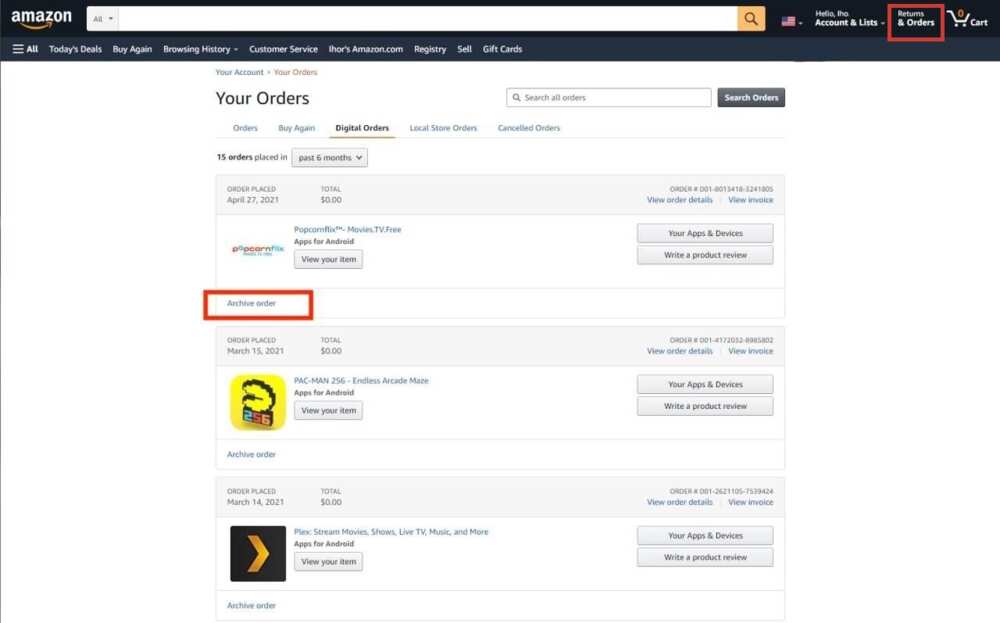The height and width of the screenshot is (623, 1000).
Task: Click the Popcornflix product thumbnail
Action: 258,249
